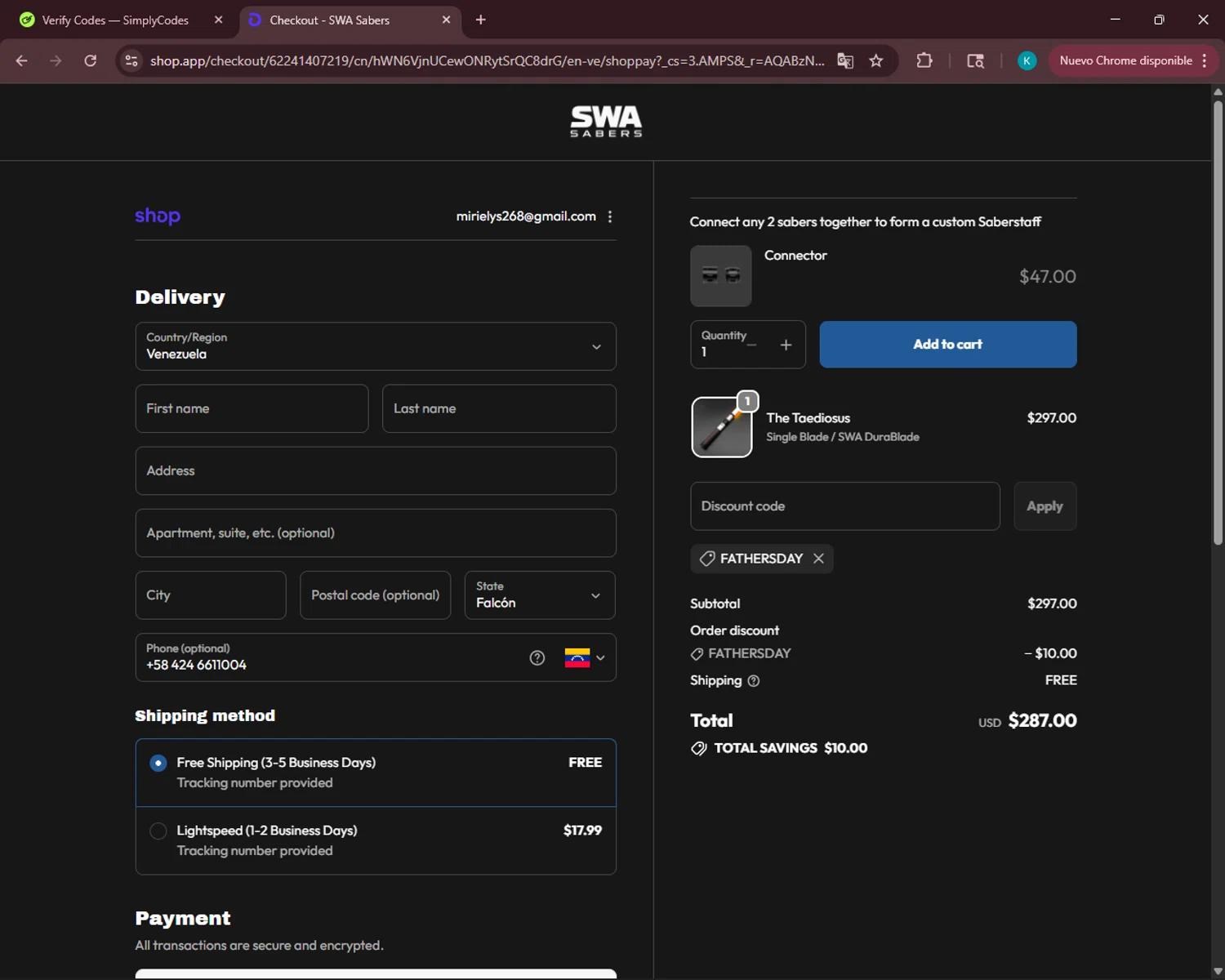Focus the Last name field
This screenshot has height=980, width=1225.
(x=499, y=408)
